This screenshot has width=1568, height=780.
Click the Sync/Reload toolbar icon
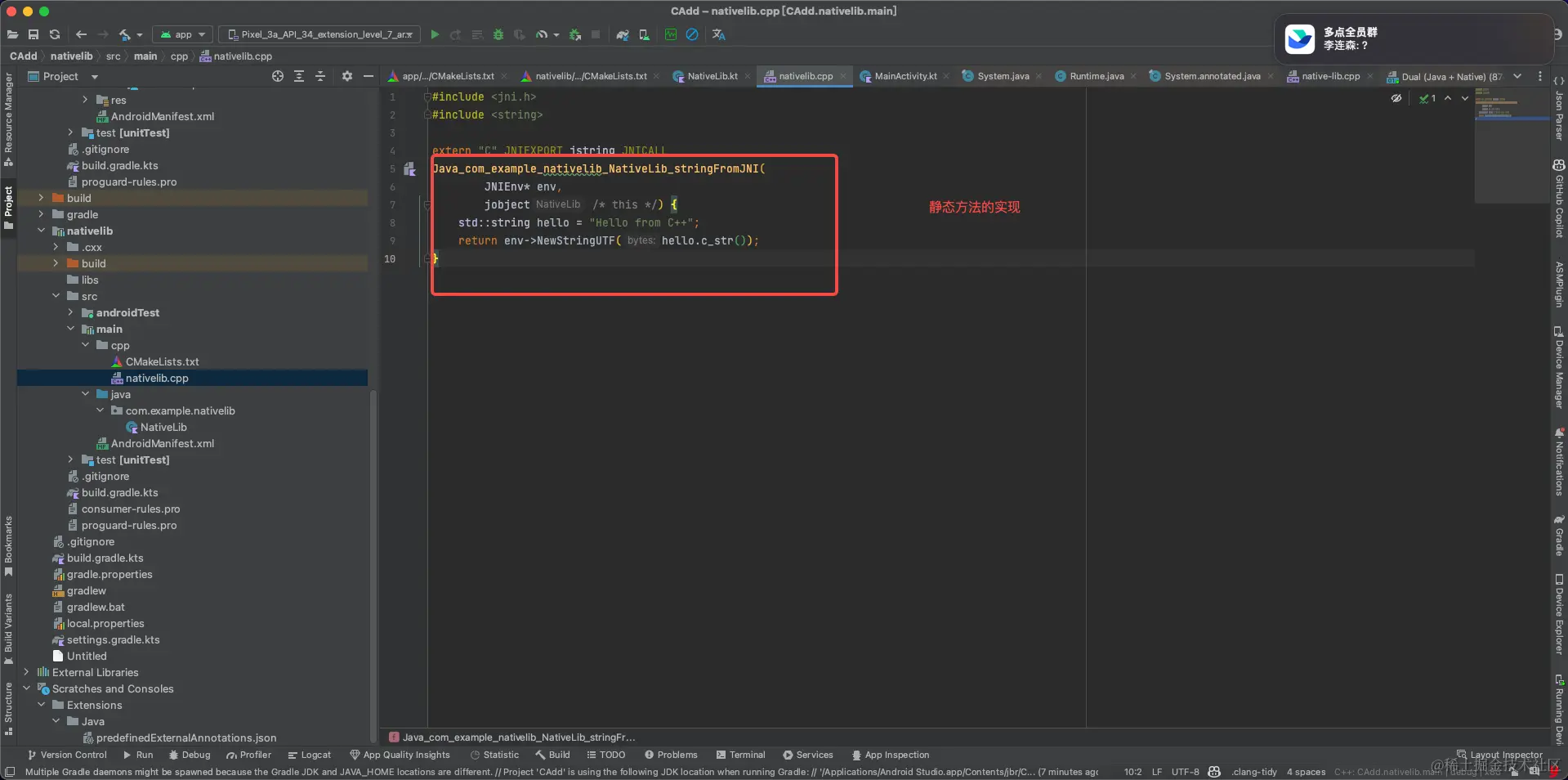pos(55,34)
